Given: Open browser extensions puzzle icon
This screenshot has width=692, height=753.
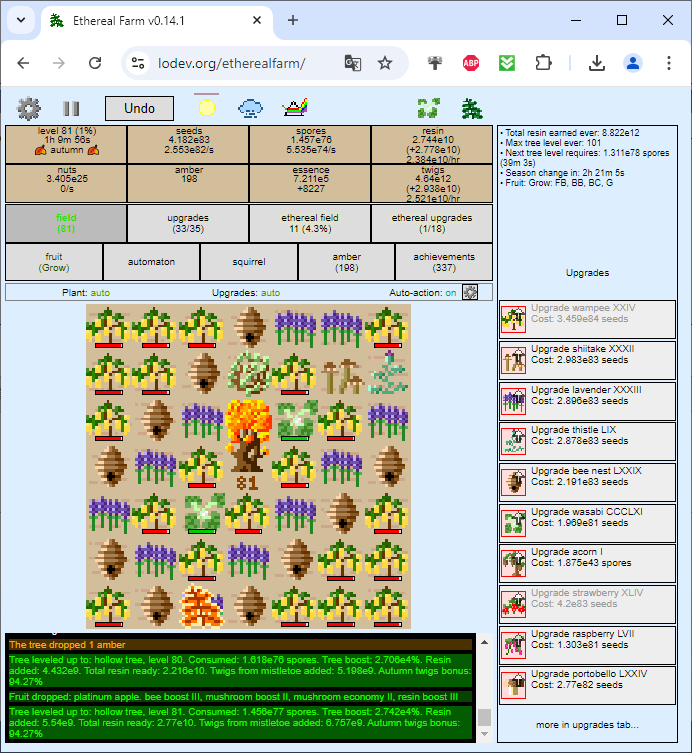Looking at the screenshot, I should [x=543, y=63].
